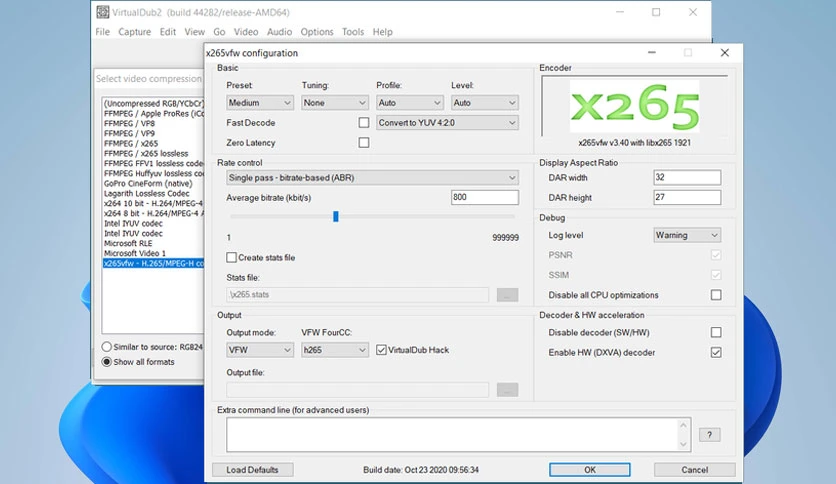Uncheck Enable HW (DXVA) decoder

pos(716,352)
